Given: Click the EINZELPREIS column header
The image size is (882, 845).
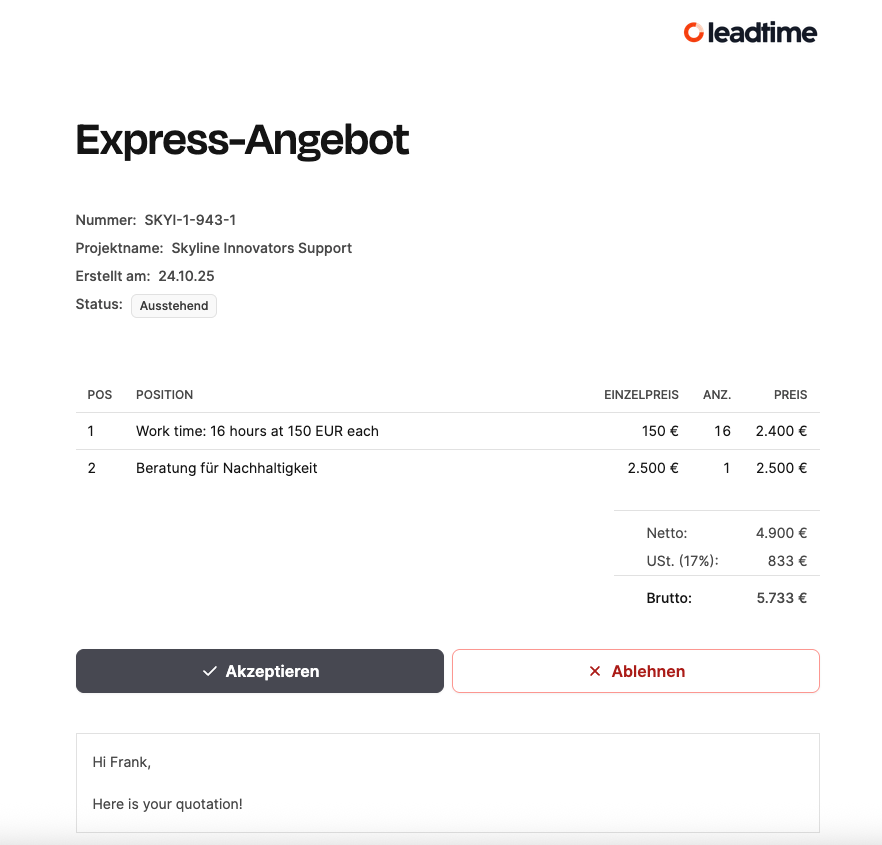Looking at the screenshot, I should (x=641, y=395).
